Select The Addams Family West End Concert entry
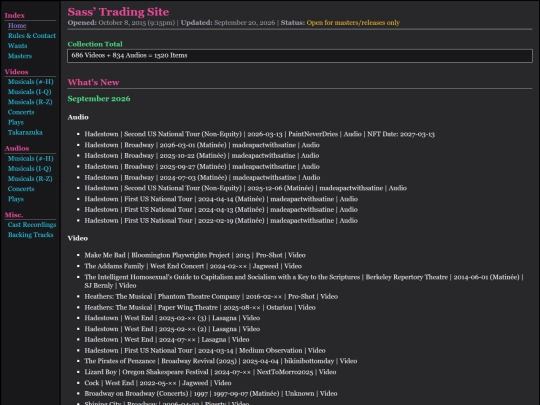Image resolution: width=540 pixels, height=405 pixels. 193,266
